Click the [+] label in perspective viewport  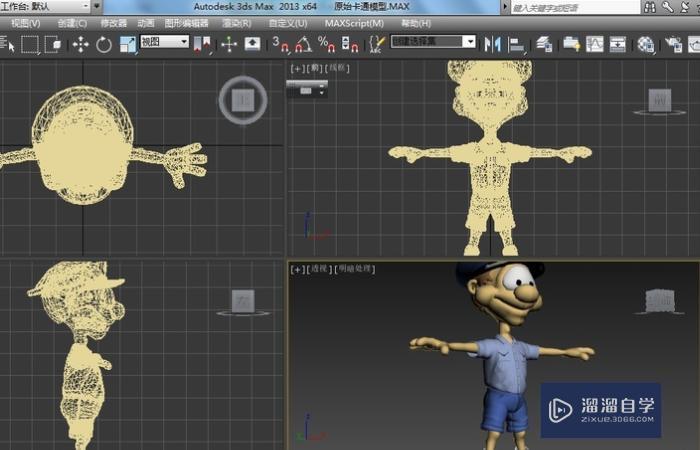(297, 269)
